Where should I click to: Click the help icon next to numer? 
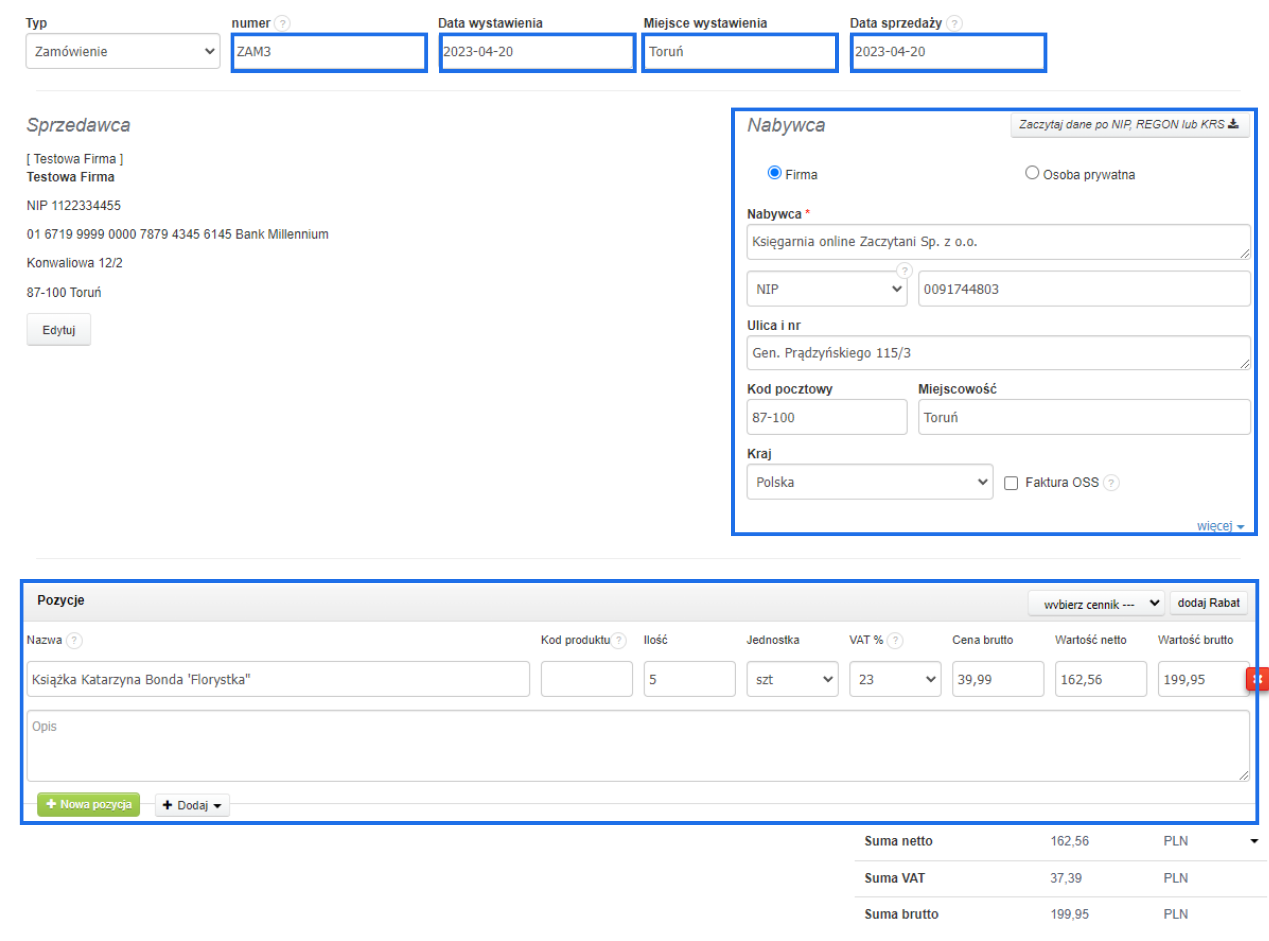(x=283, y=23)
